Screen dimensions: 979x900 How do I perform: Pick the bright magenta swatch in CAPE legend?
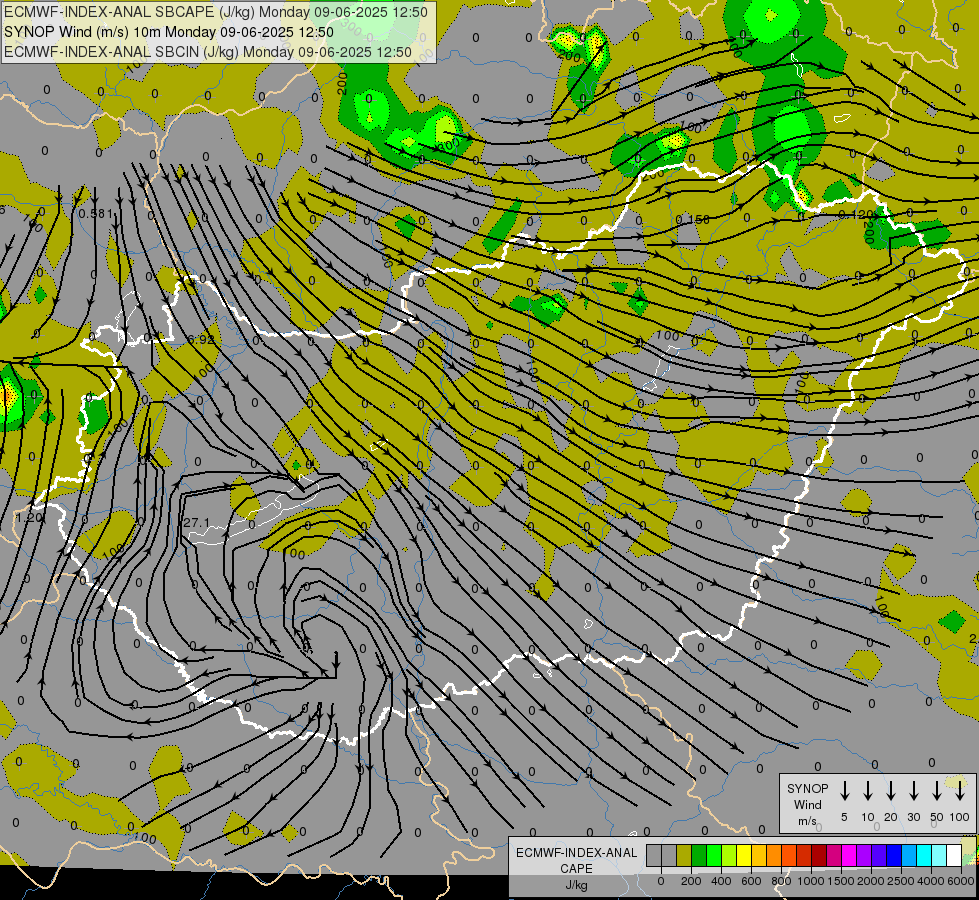pyautogui.click(x=850, y=855)
